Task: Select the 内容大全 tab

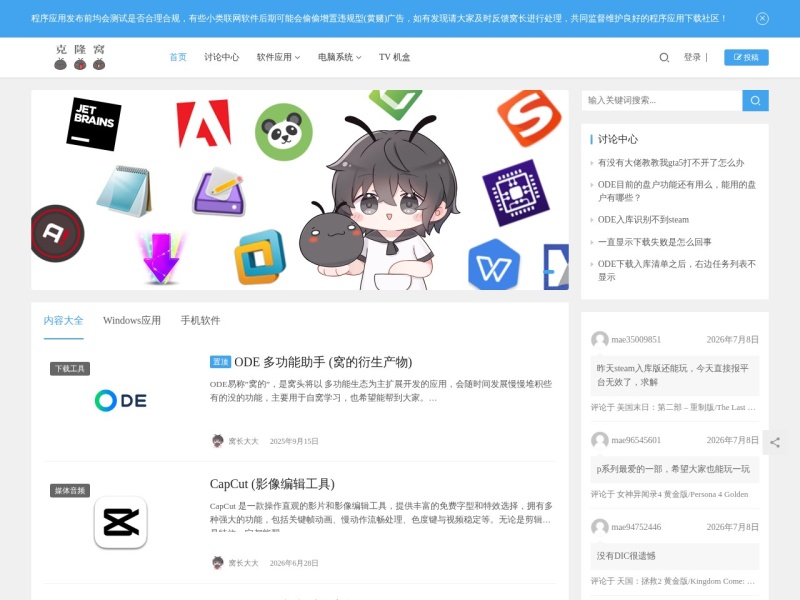Action: click(x=63, y=320)
